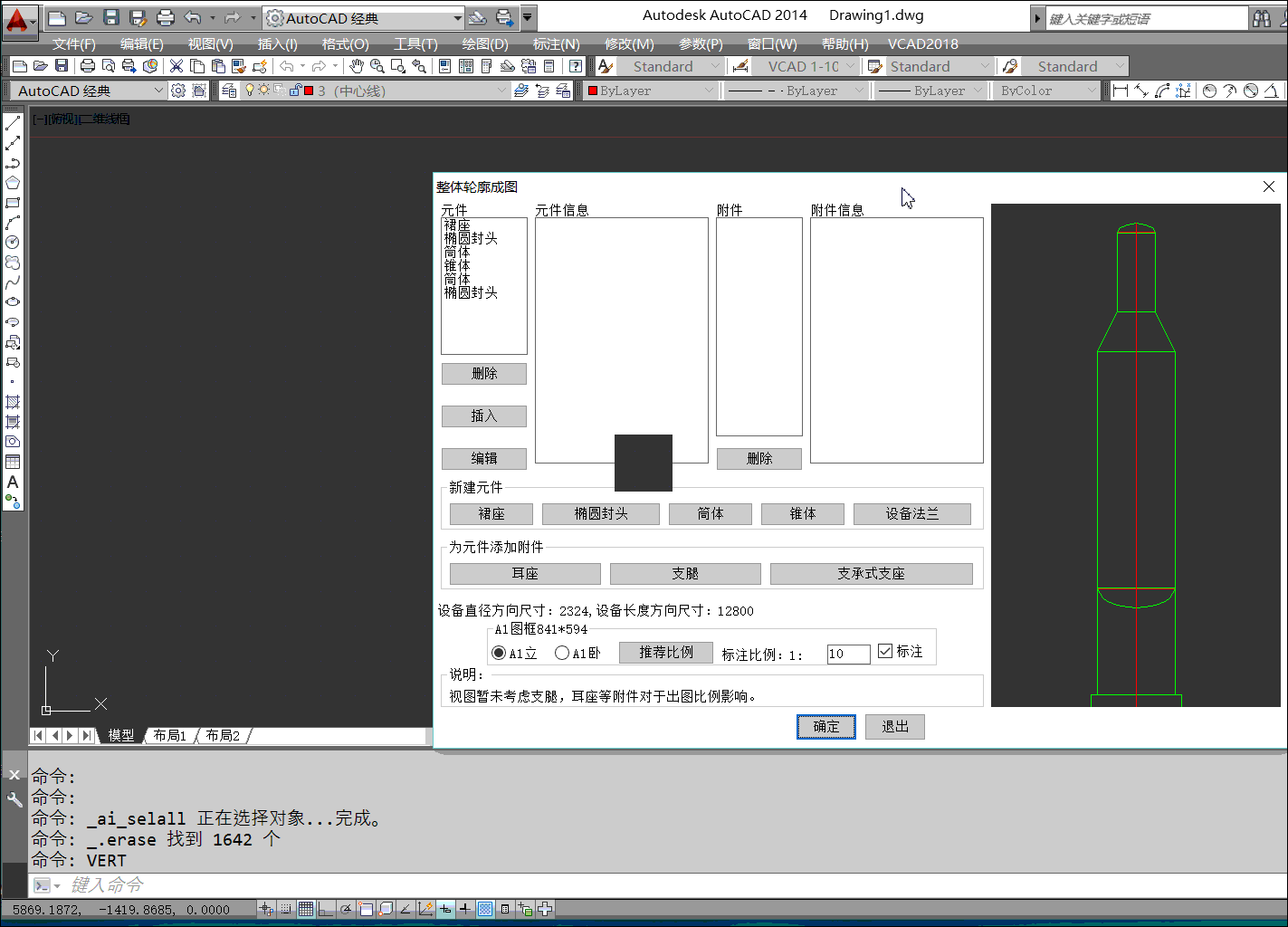Viewport: 1288px width, 927px height.
Task: Click Undo arrow in quick access toolbar
Action: [192, 18]
